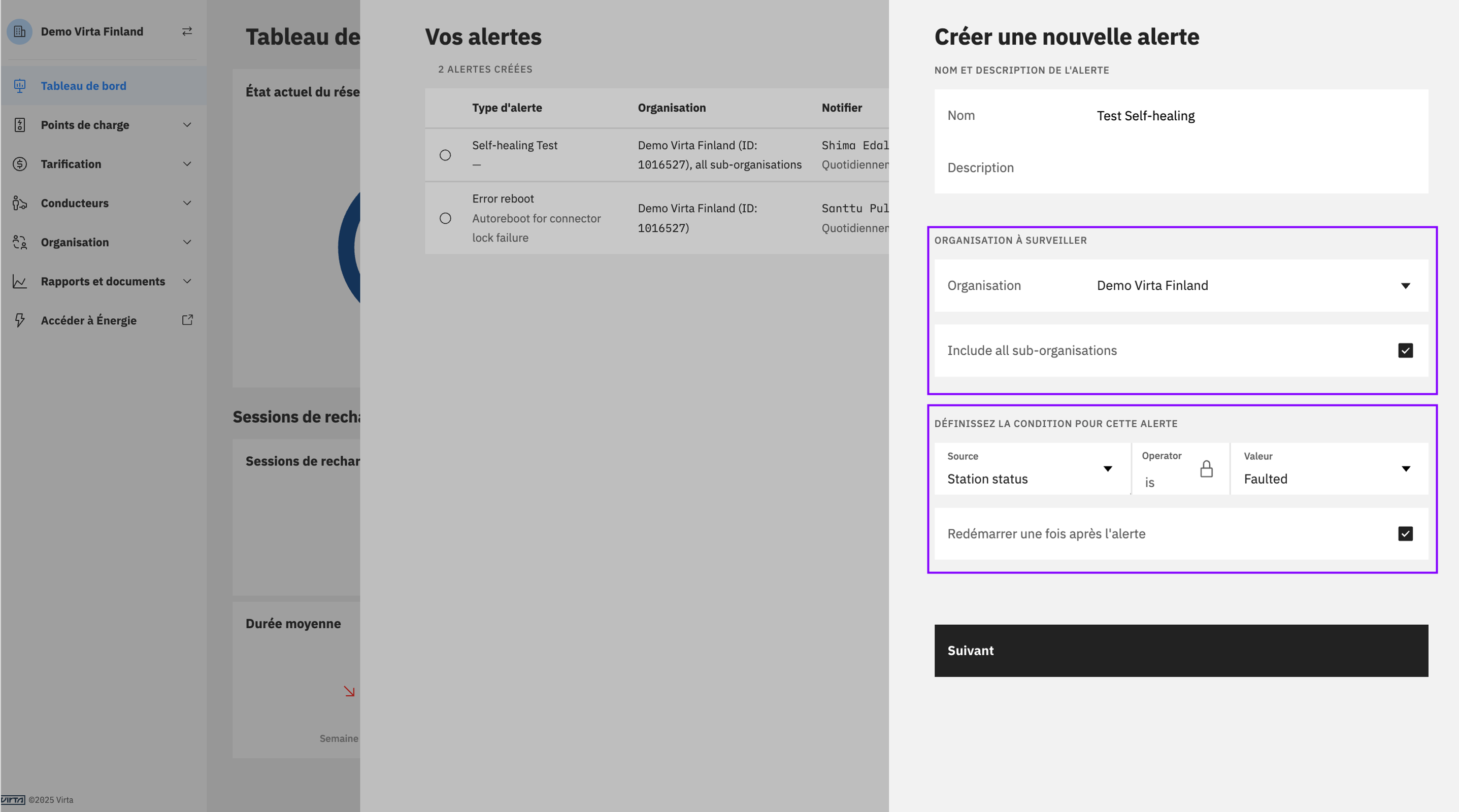Click the Points de charge station icon
The image size is (1459, 812).
tap(20, 125)
